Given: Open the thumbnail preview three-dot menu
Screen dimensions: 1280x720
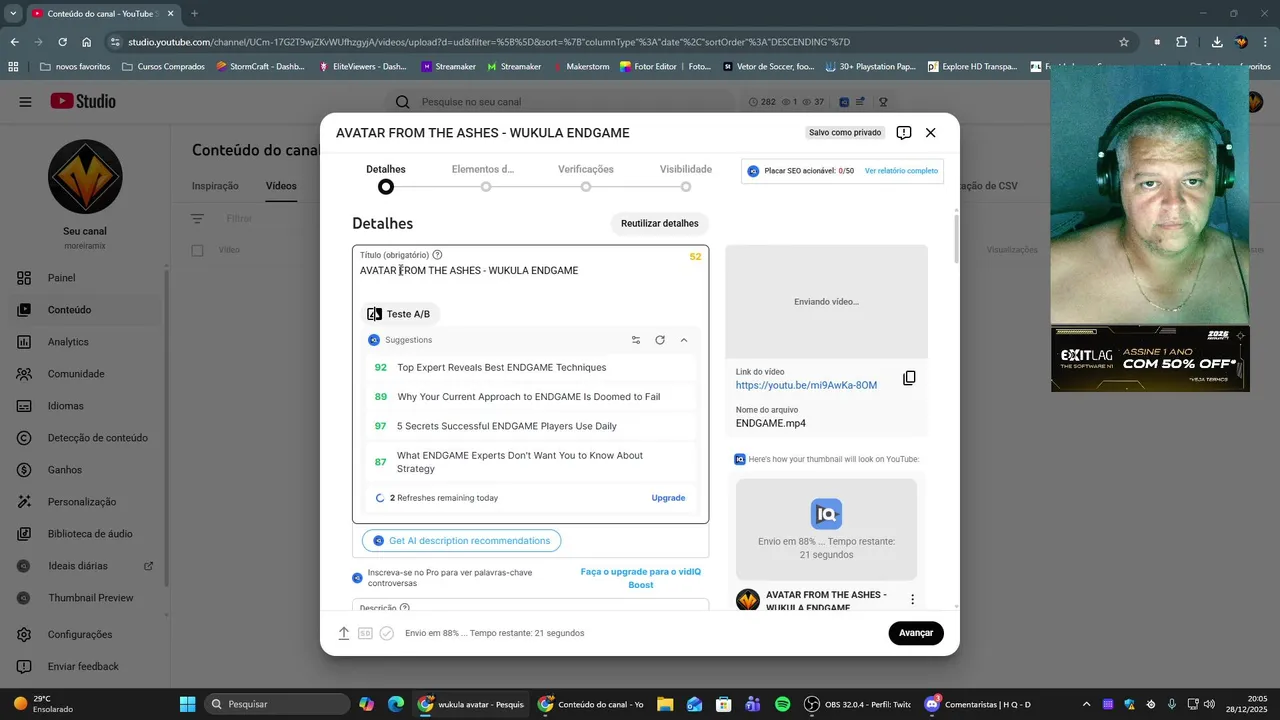Looking at the screenshot, I should (x=912, y=600).
